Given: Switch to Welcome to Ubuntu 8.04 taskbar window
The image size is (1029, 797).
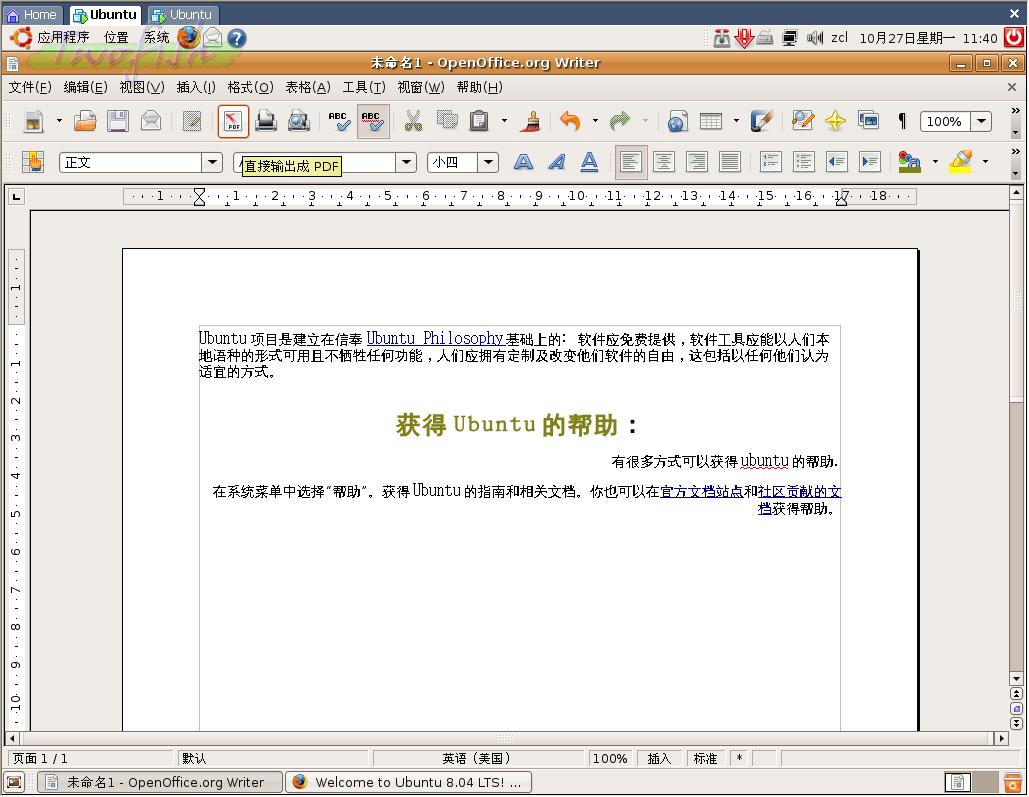Looking at the screenshot, I should point(408,783).
